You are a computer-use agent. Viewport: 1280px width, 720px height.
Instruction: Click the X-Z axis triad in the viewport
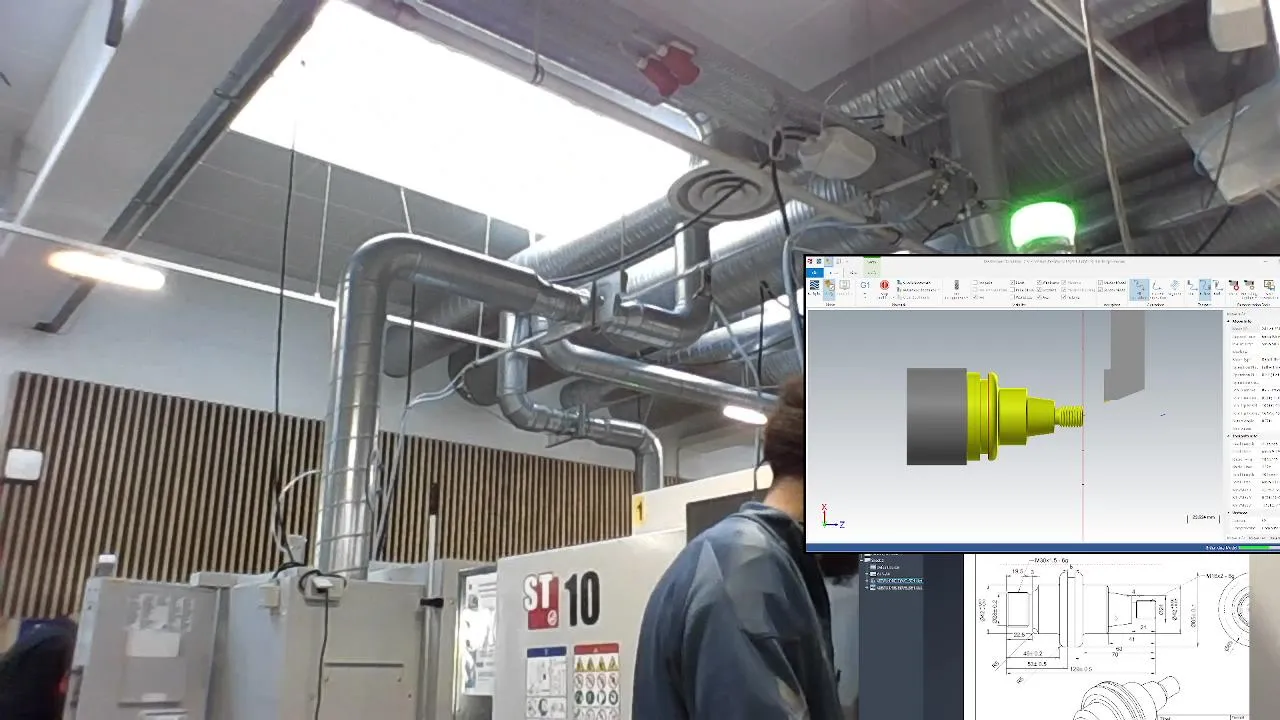point(832,517)
